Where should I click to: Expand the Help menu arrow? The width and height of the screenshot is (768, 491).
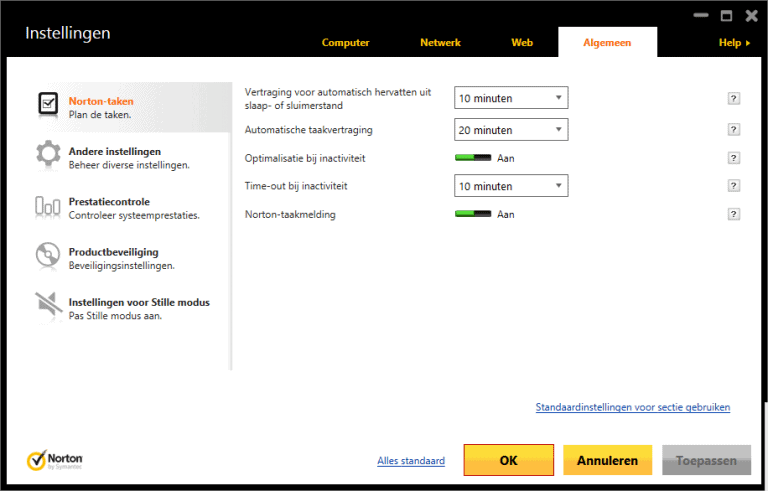click(x=748, y=43)
